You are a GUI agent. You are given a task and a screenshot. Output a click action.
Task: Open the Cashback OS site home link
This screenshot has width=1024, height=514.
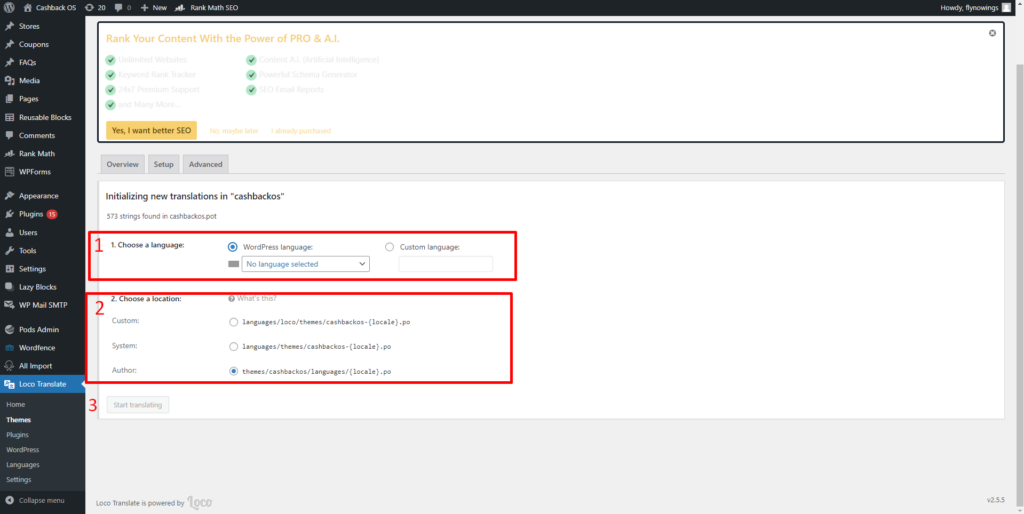point(50,8)
